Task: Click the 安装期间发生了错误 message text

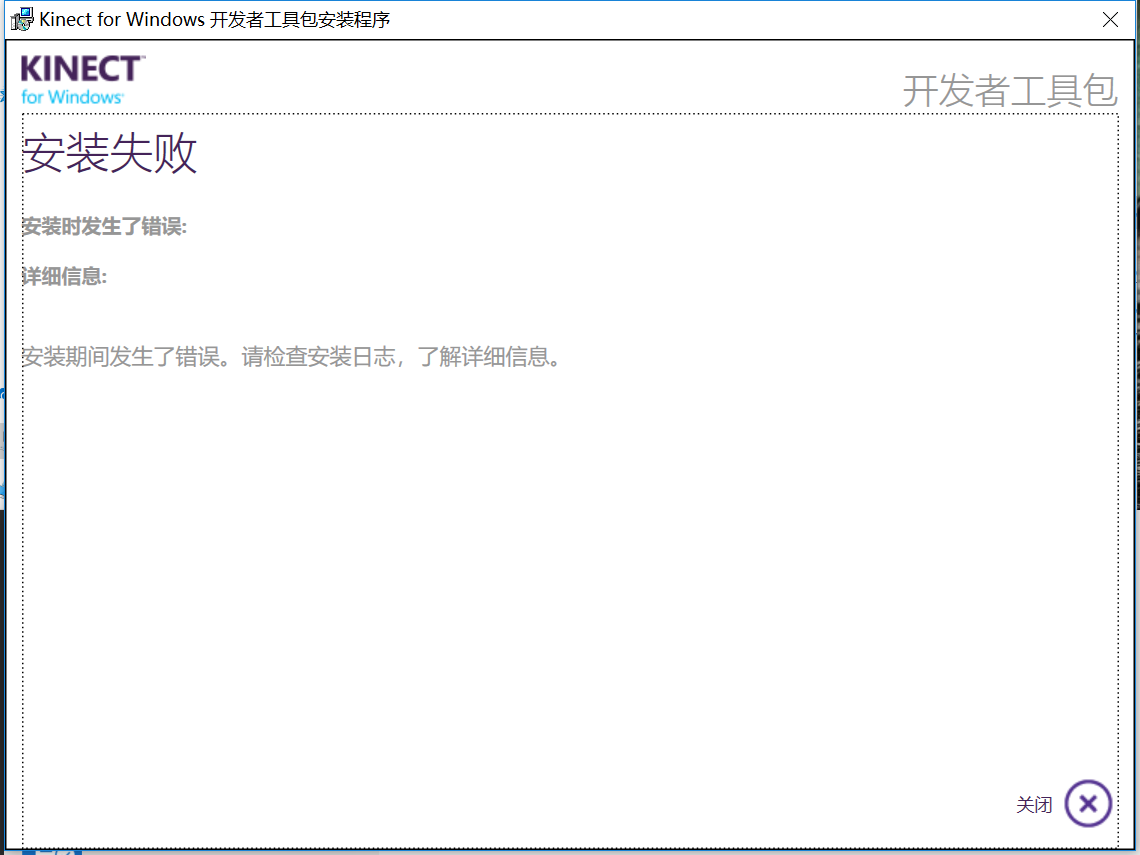Action: 294,357
